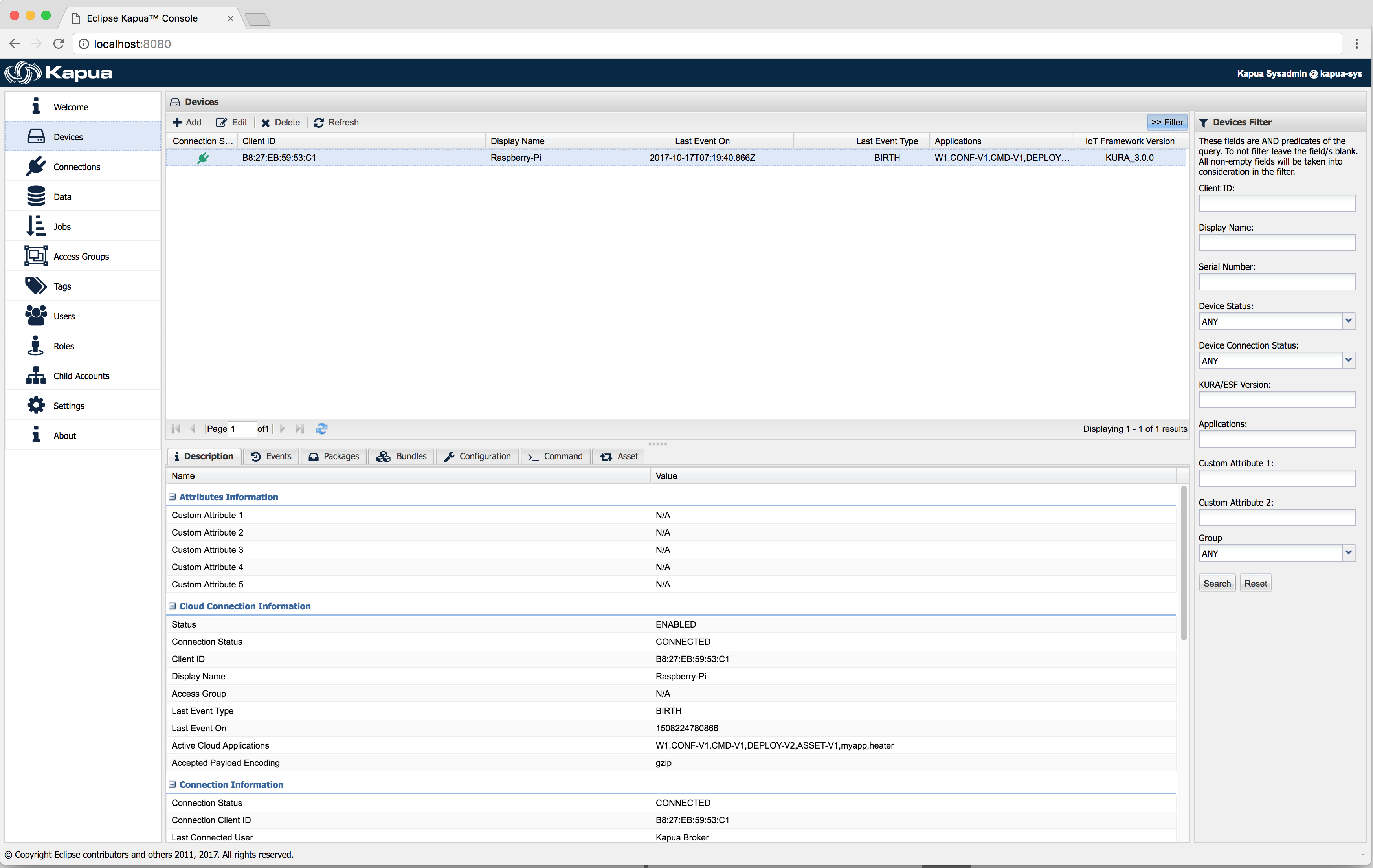Click the Kapua logo

point(59,73)
